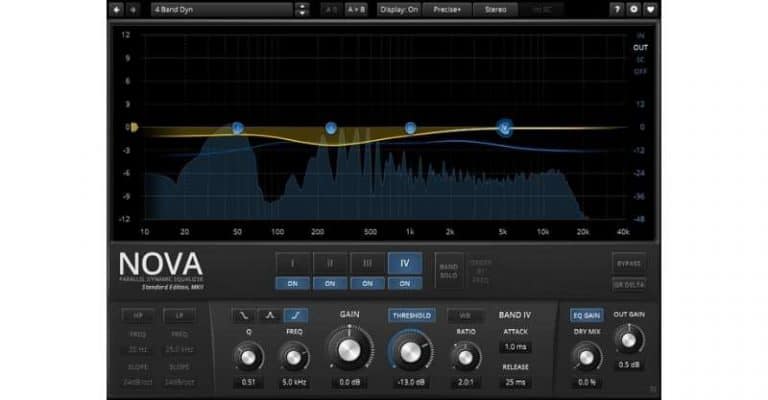Turn analyzer OFF
This screenshot has width=768, height=400.
pos(640,71)
